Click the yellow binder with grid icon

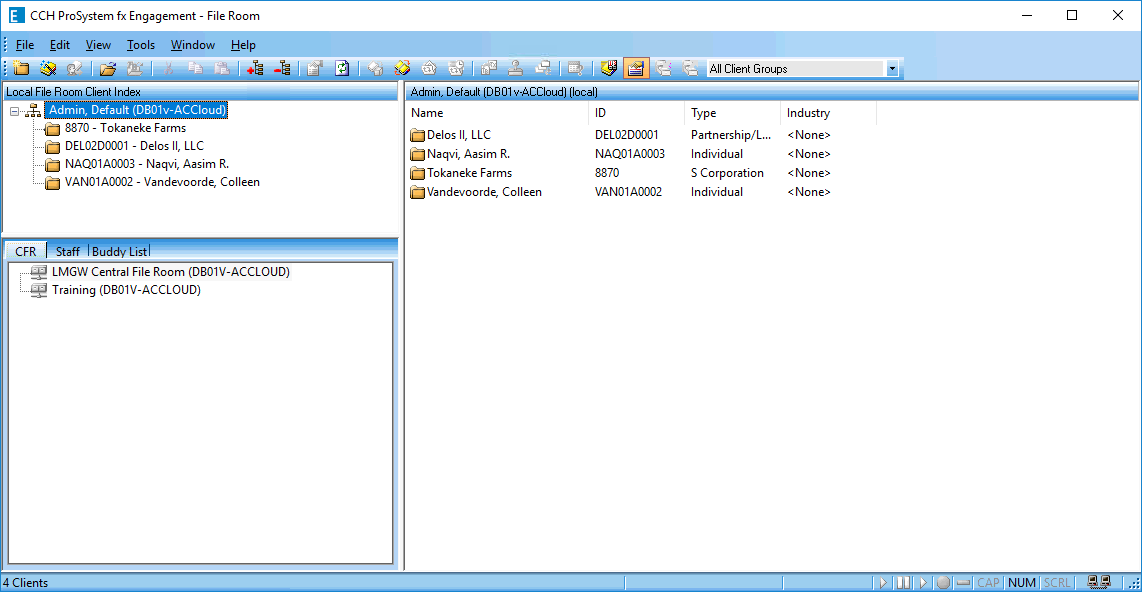pyautogui.click(x=609, y=68)
